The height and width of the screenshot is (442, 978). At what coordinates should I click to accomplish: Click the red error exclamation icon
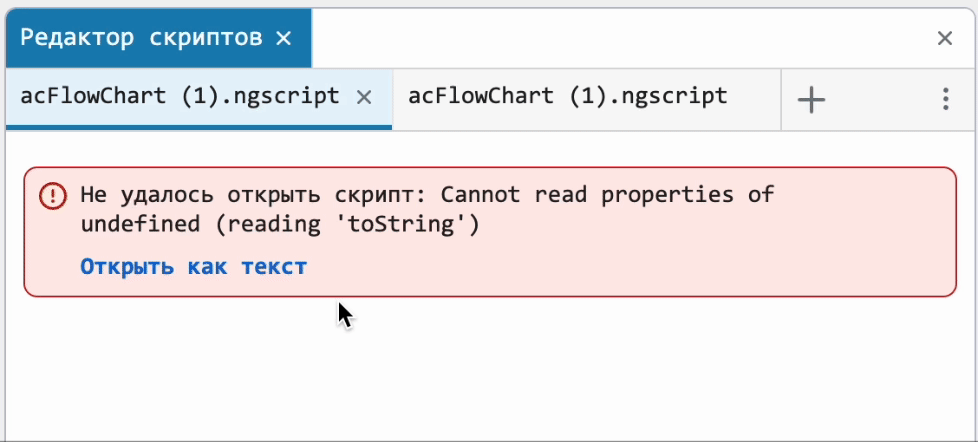pos(52,197)
